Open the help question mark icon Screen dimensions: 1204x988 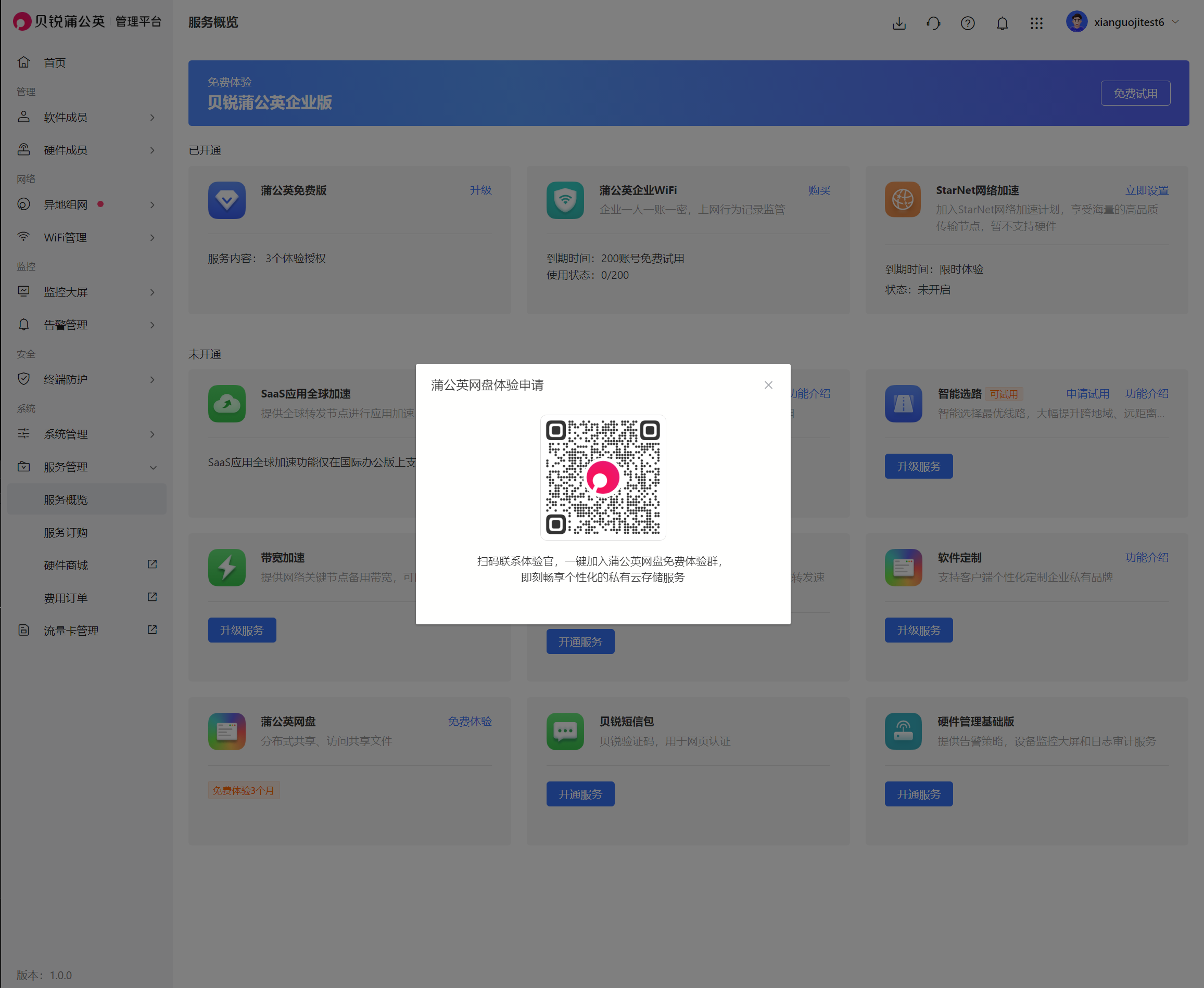pos(968,23)
